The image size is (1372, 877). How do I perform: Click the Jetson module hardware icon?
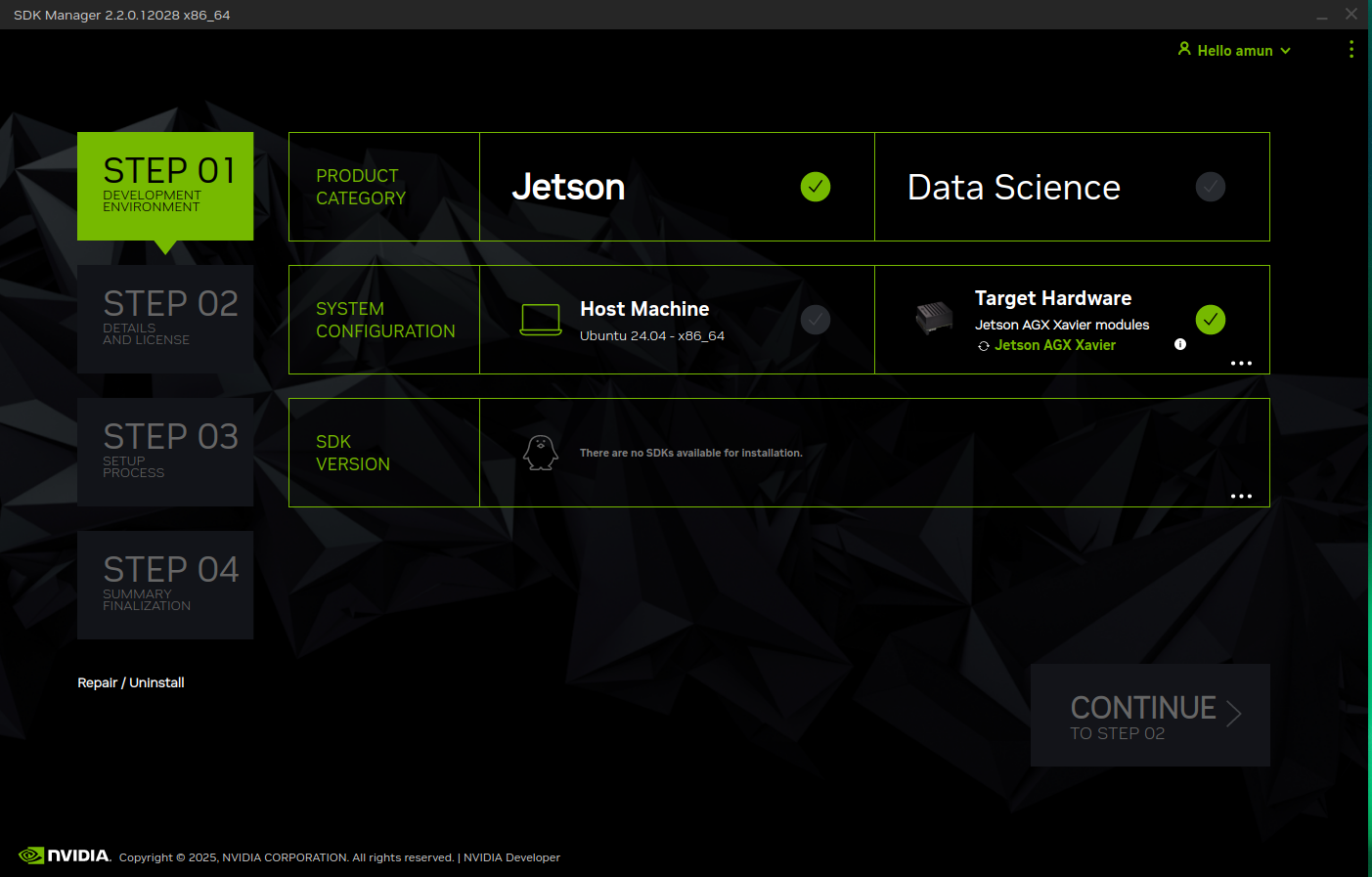(x=934, y=317)
